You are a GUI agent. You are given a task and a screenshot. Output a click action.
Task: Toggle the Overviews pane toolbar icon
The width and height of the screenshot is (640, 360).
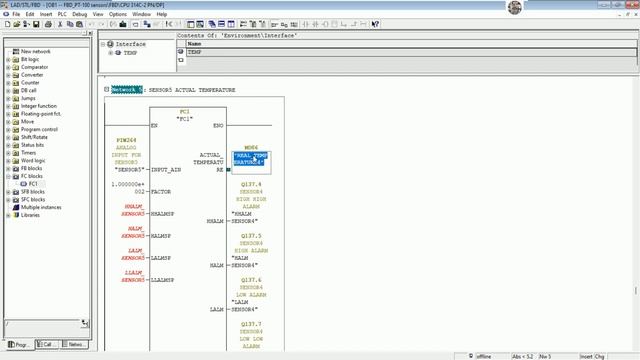pyautogui.click(x=191, y=24)
